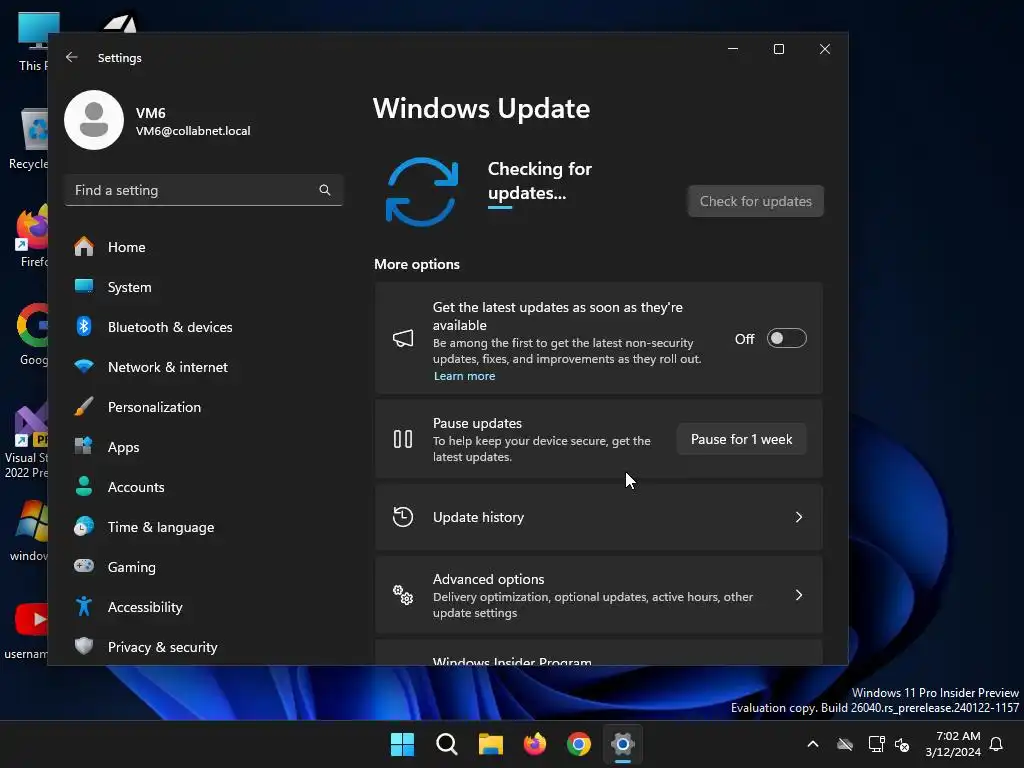Launch File Explorer from the taskbar
Viewport: 1024px width, 768px height.
[490, 744]
